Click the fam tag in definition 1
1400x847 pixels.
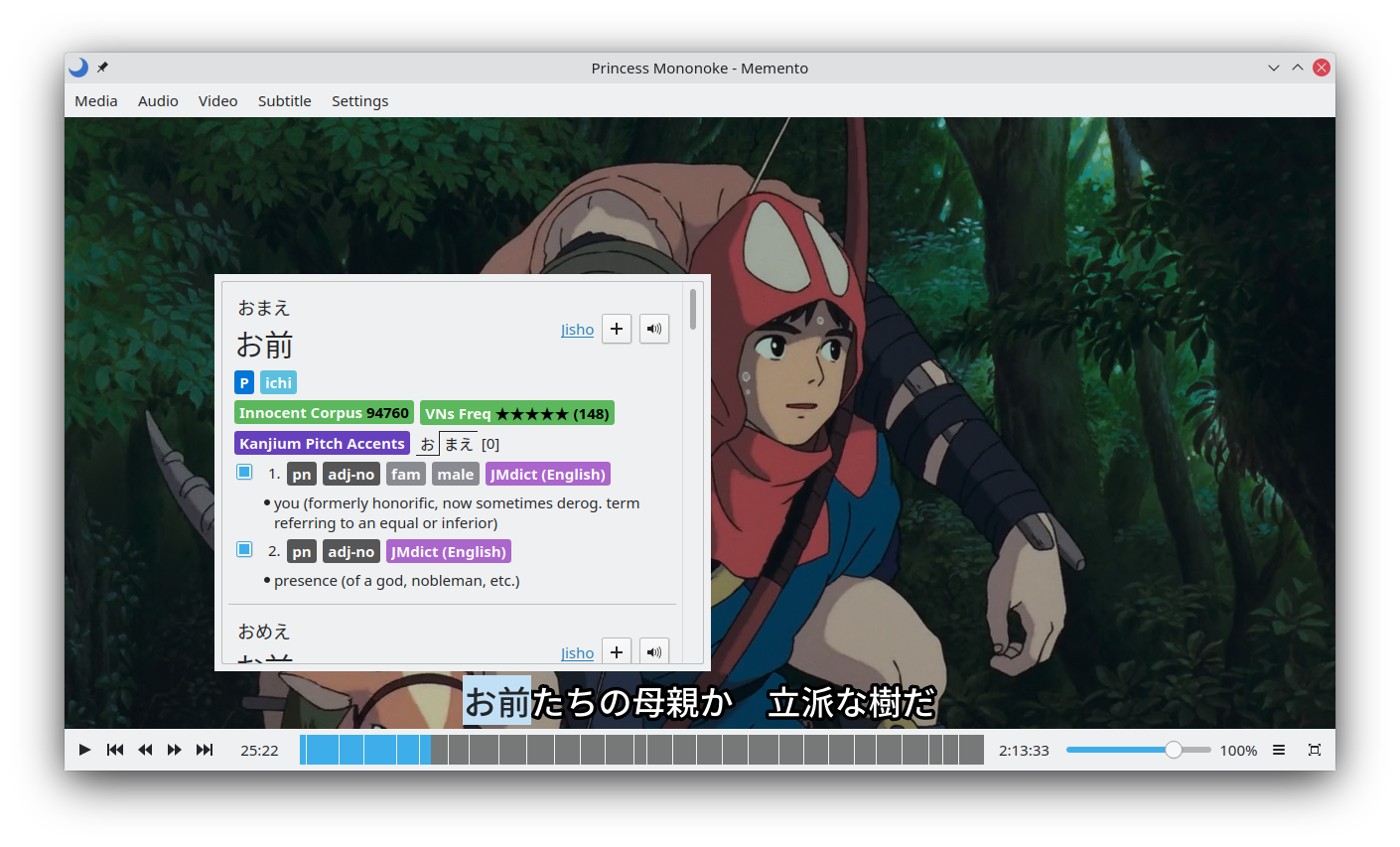[x=405, y=475]
